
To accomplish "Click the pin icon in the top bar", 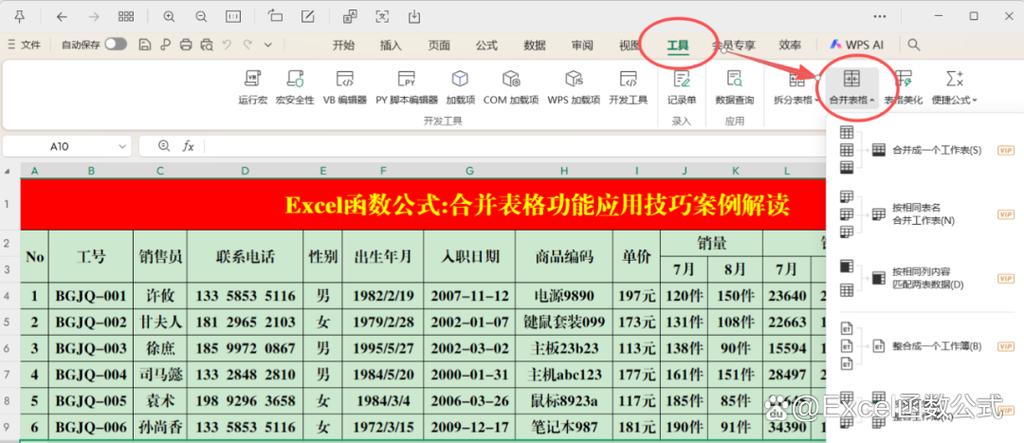I will coord(20,16).
